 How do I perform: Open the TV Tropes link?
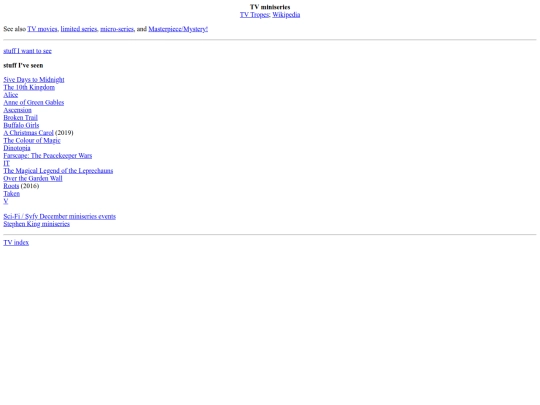[255, 15]
